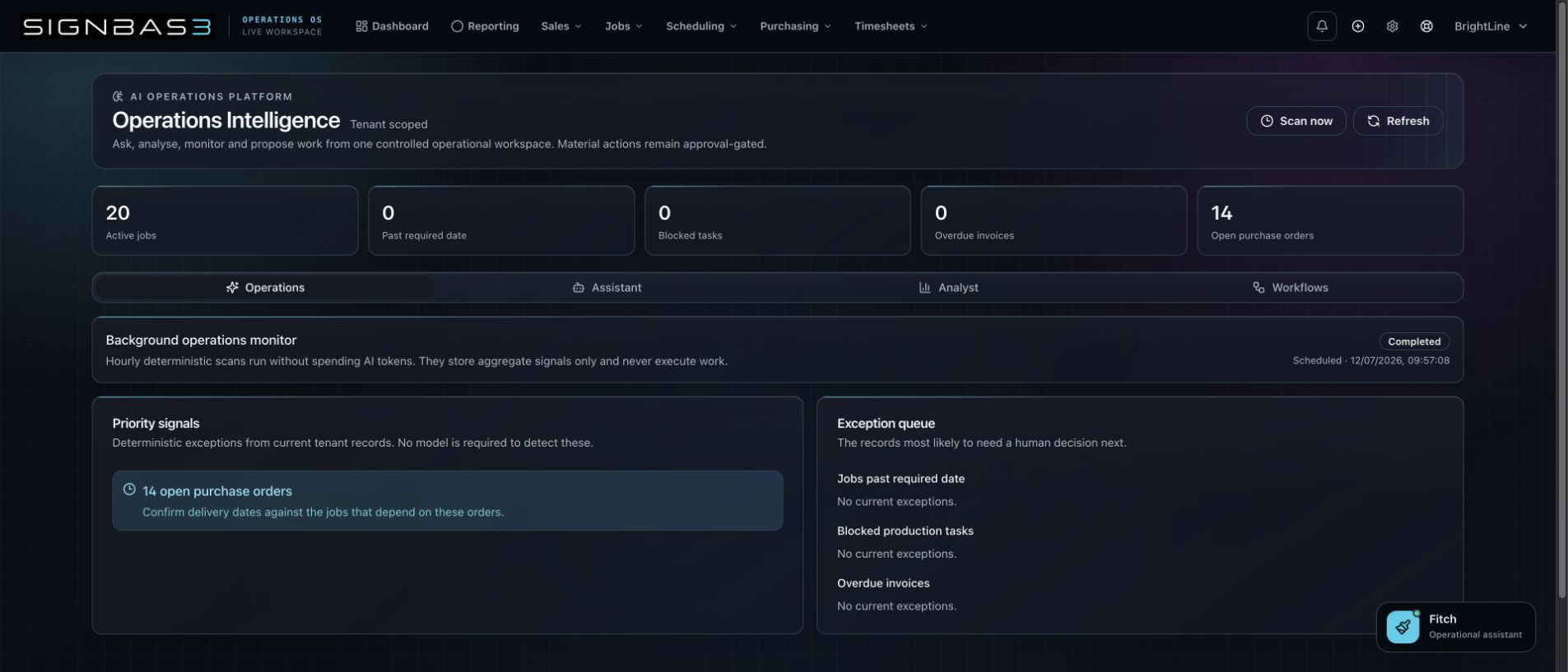The width and height of the screenshot is (1568, 672).
Task: Switch to the Workflows tab
Action: pos(1290,288)
